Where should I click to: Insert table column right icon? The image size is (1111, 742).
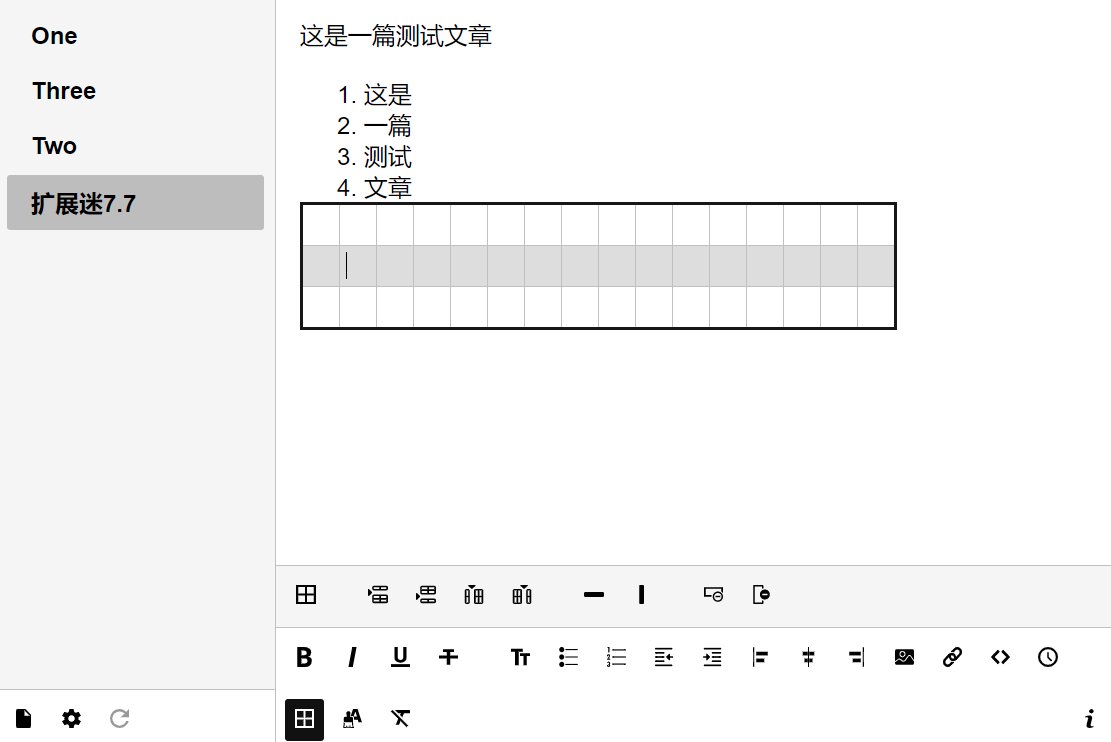tap(522, 595)
